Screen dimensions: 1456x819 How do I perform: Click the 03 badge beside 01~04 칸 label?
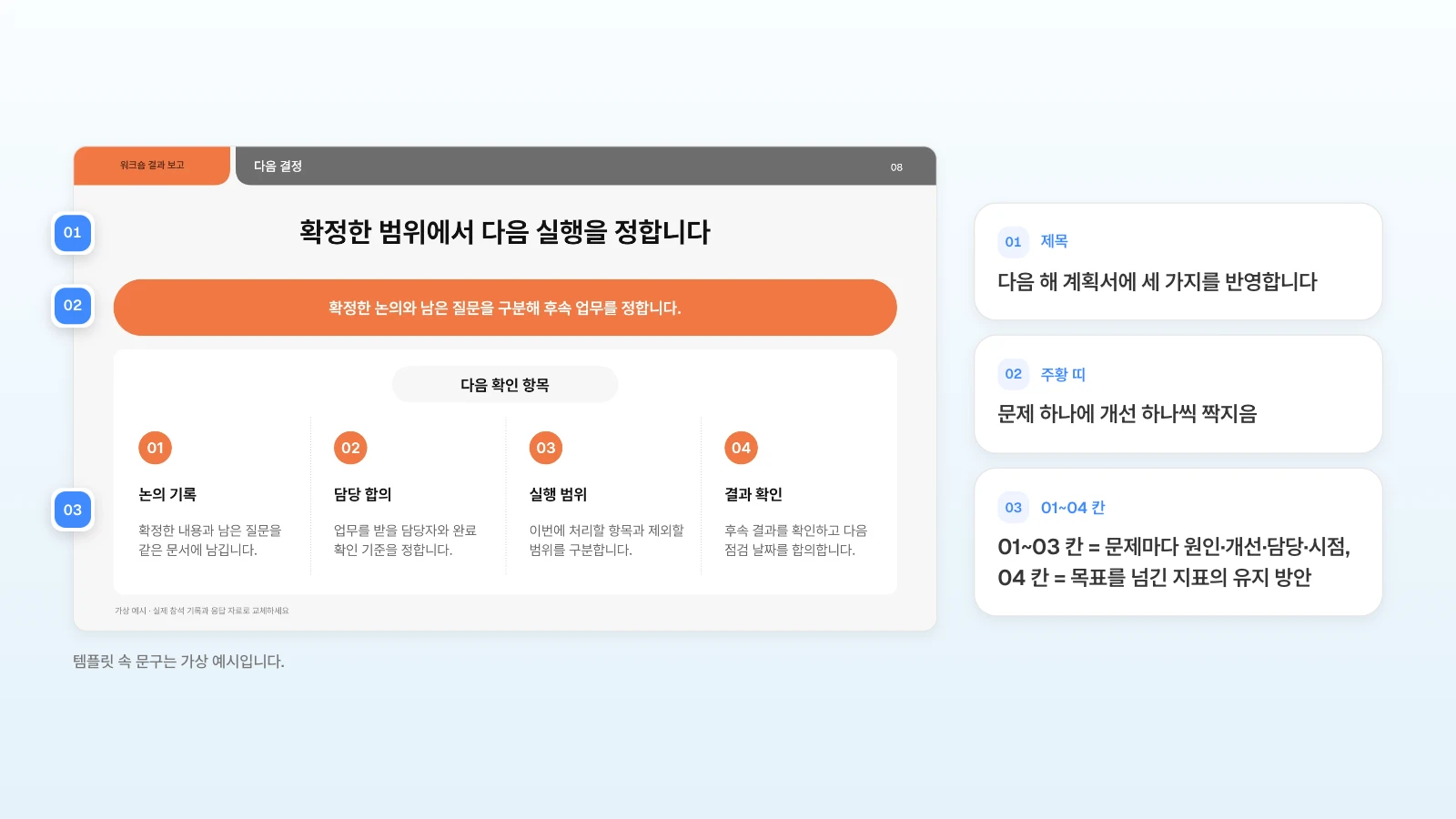1013,508
